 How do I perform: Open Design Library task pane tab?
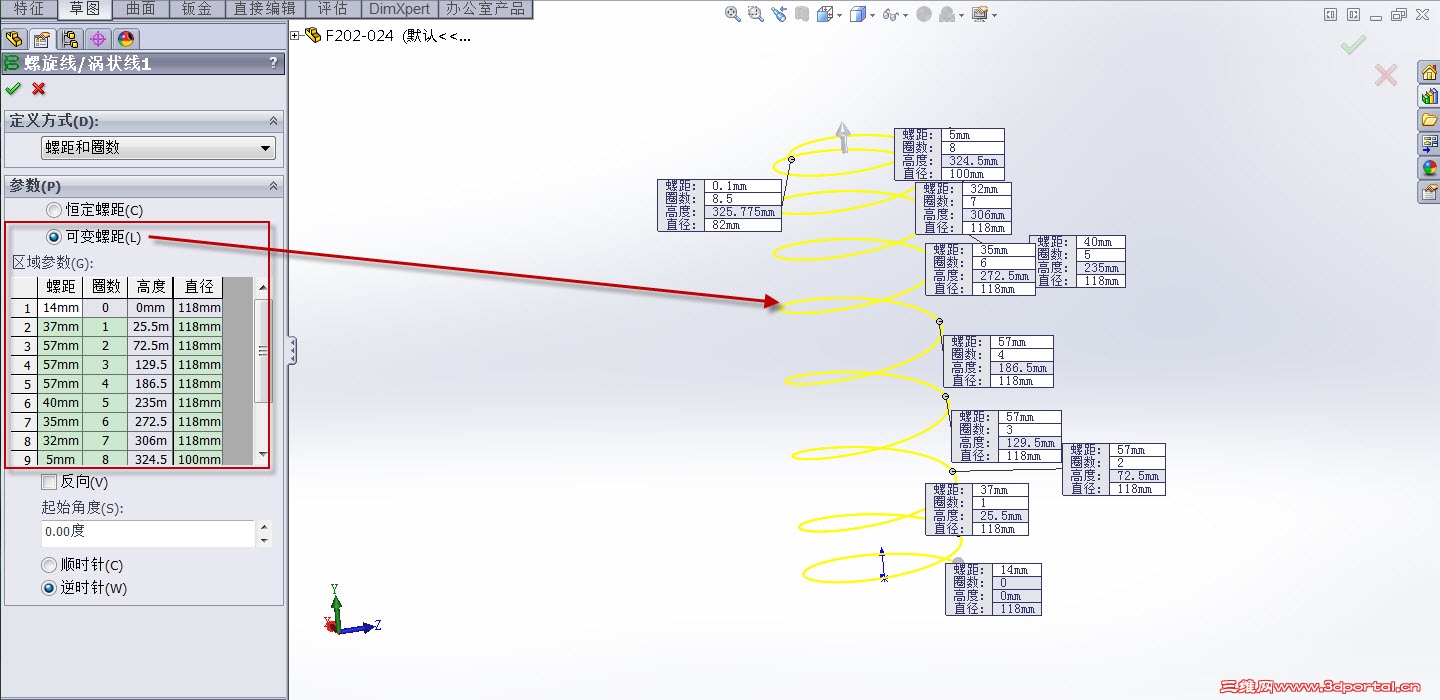pos(1429,96)
